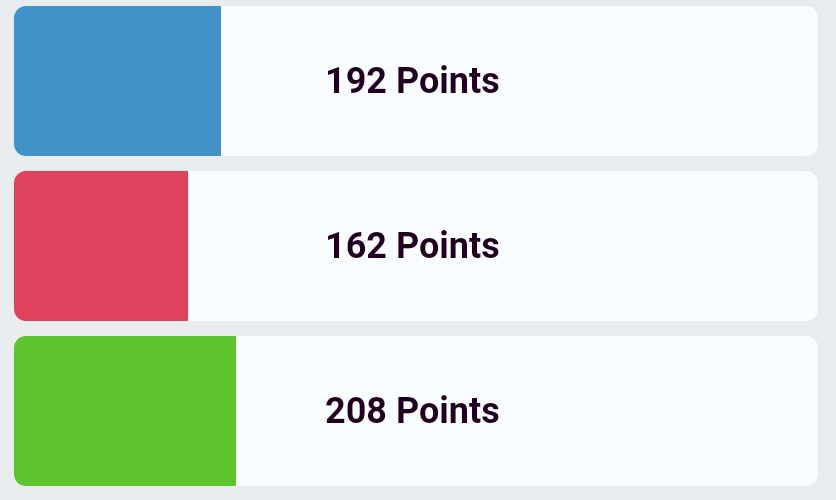The image size is (836, 500).
Task: Click the gray gap between blue and red cards
Action: point(416,163)
